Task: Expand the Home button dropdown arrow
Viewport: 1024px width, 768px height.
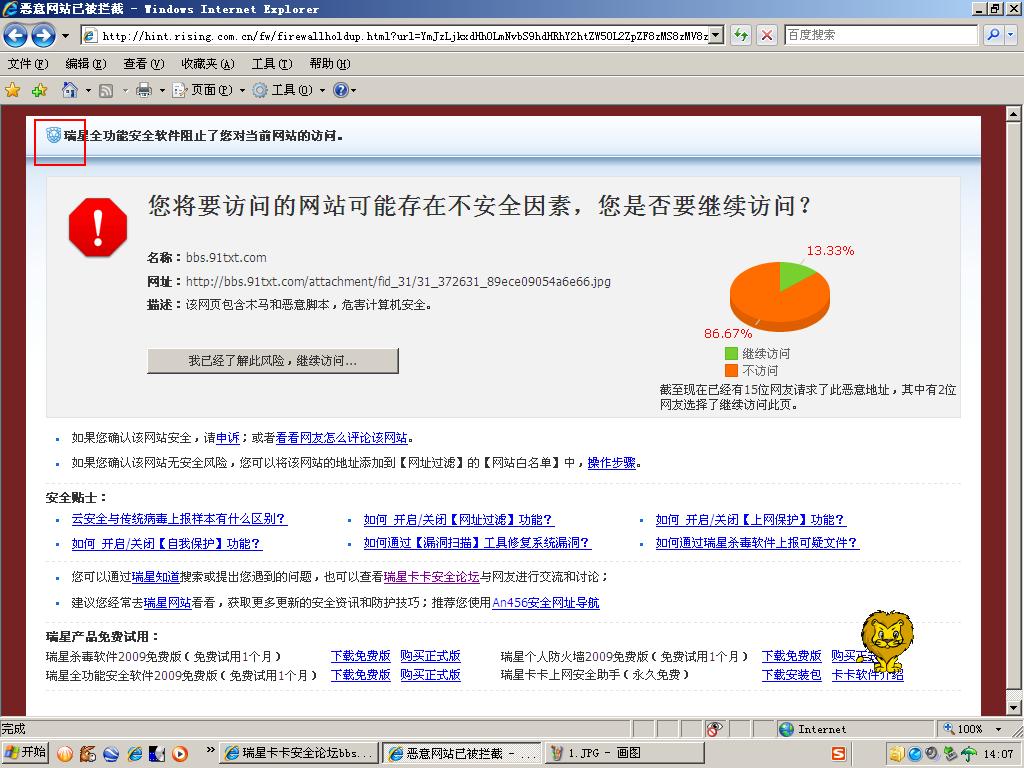Action: click(x=88, y=90)
